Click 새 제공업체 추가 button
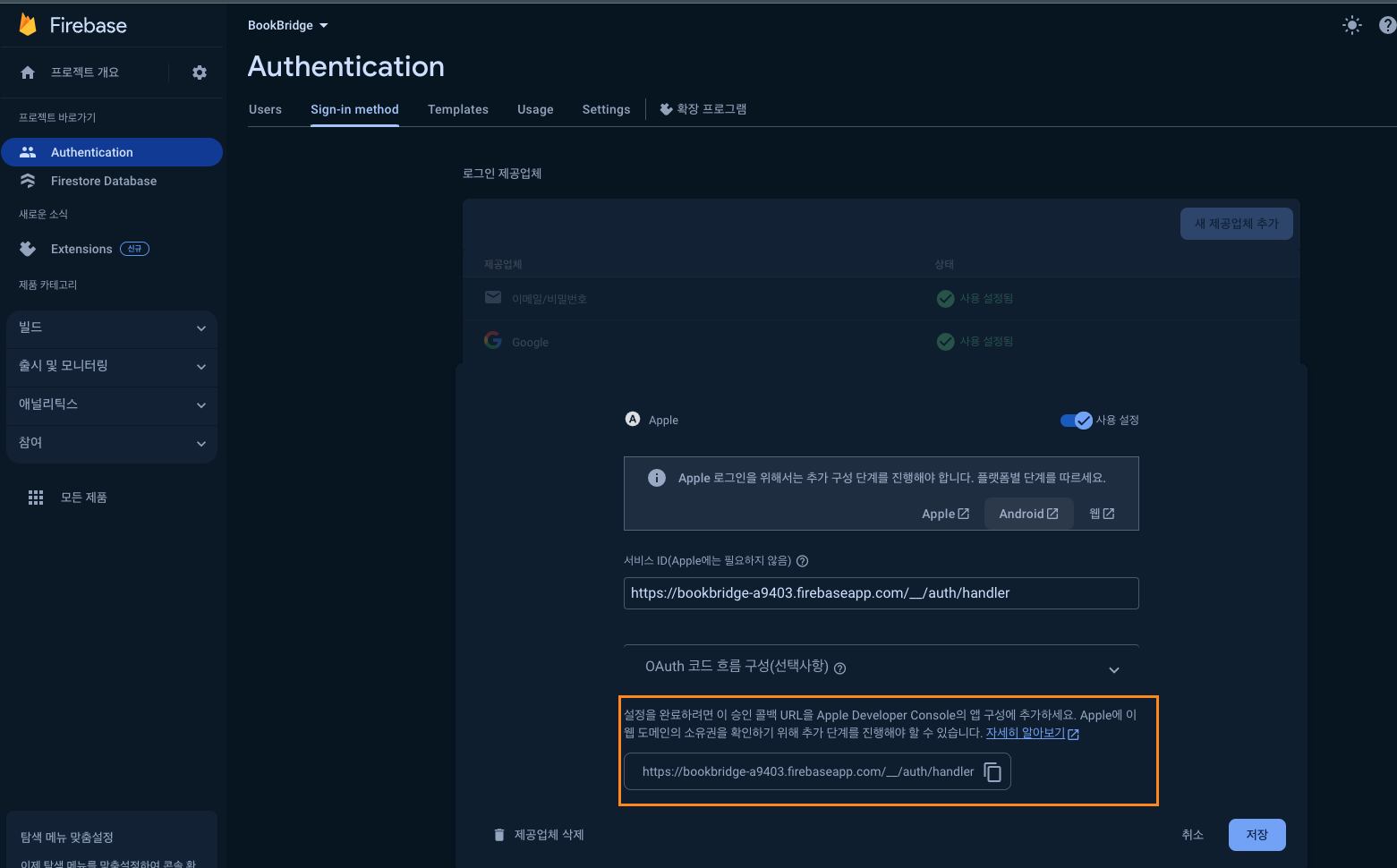1397x868 pixels. point(1237,224)
